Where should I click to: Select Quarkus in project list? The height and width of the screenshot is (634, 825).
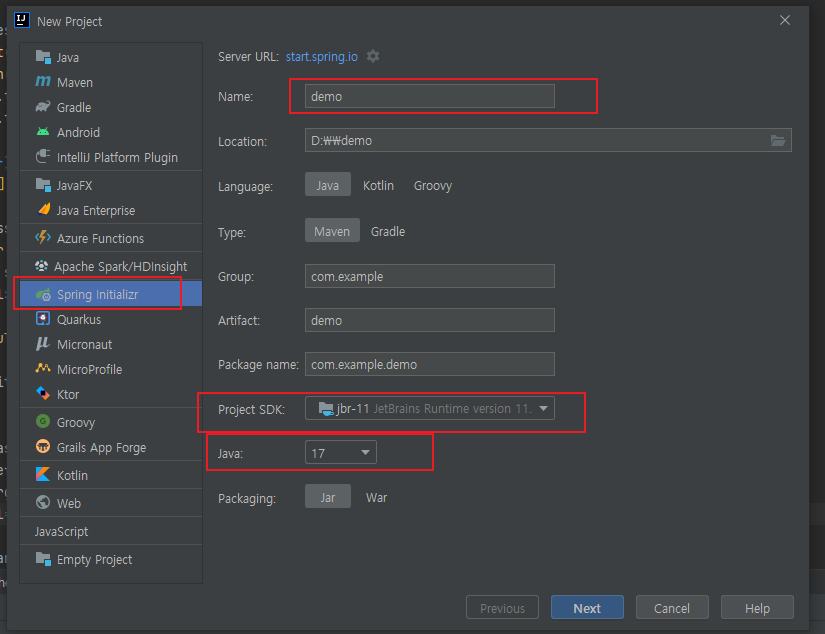[110, 319]
